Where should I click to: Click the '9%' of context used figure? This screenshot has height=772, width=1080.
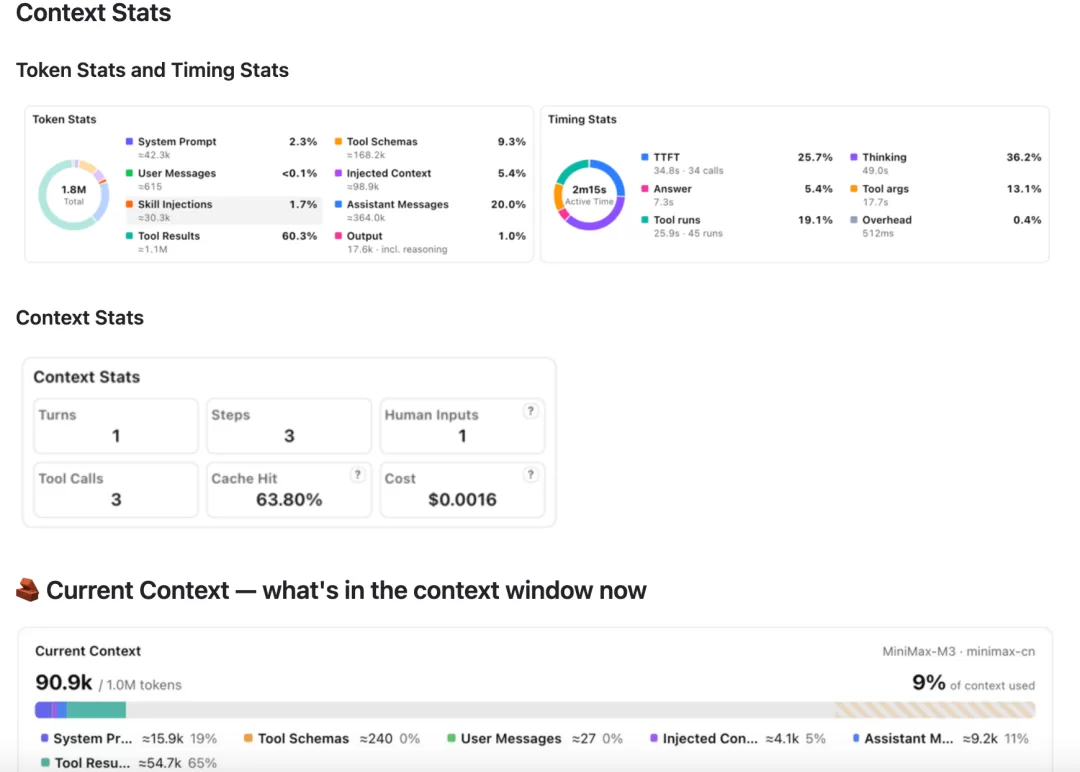click(928, 682)
